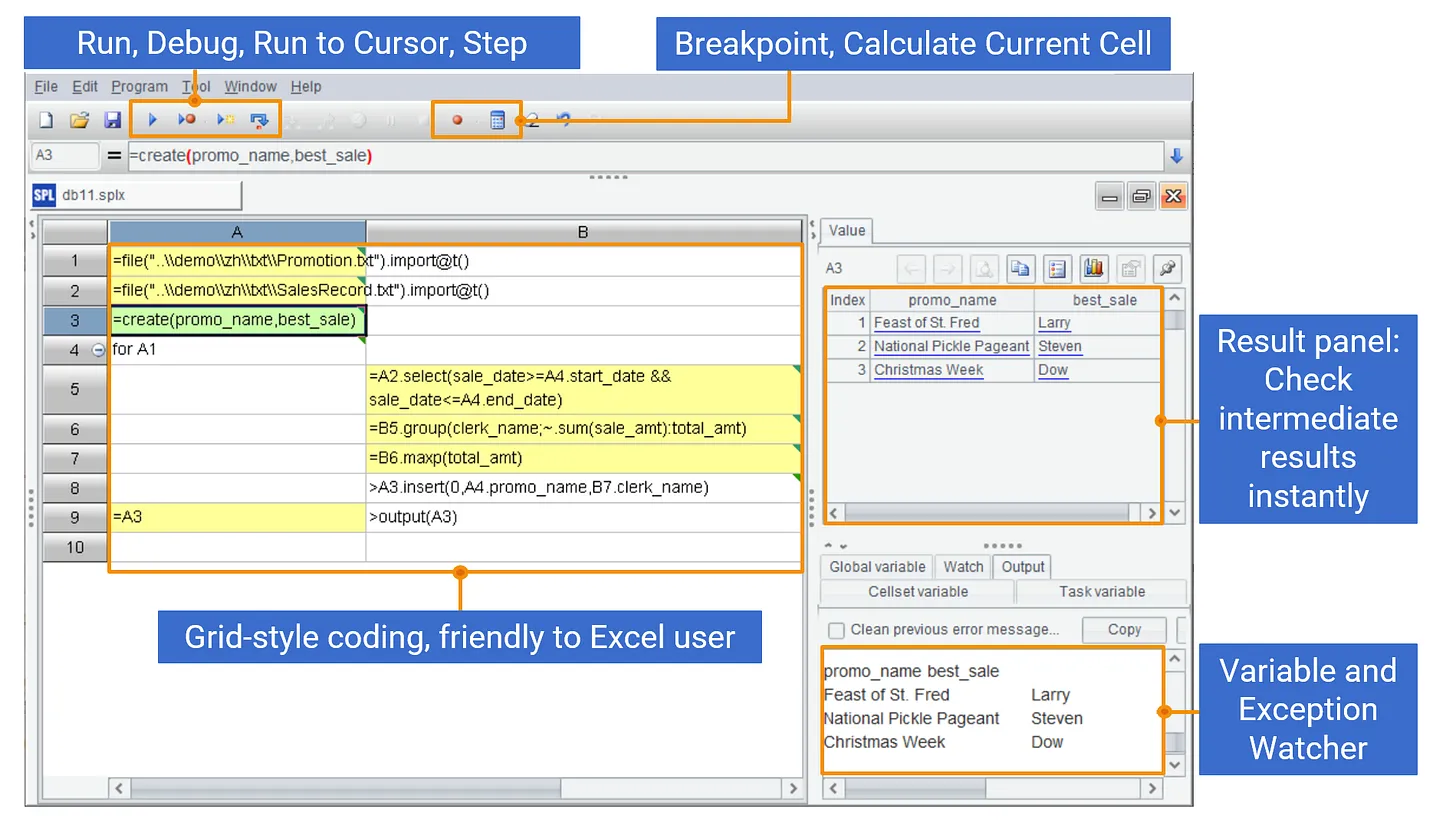Screen dimensions: 1456x823
Task: Run the script with the Run icon
Action: tap(152, 120)
